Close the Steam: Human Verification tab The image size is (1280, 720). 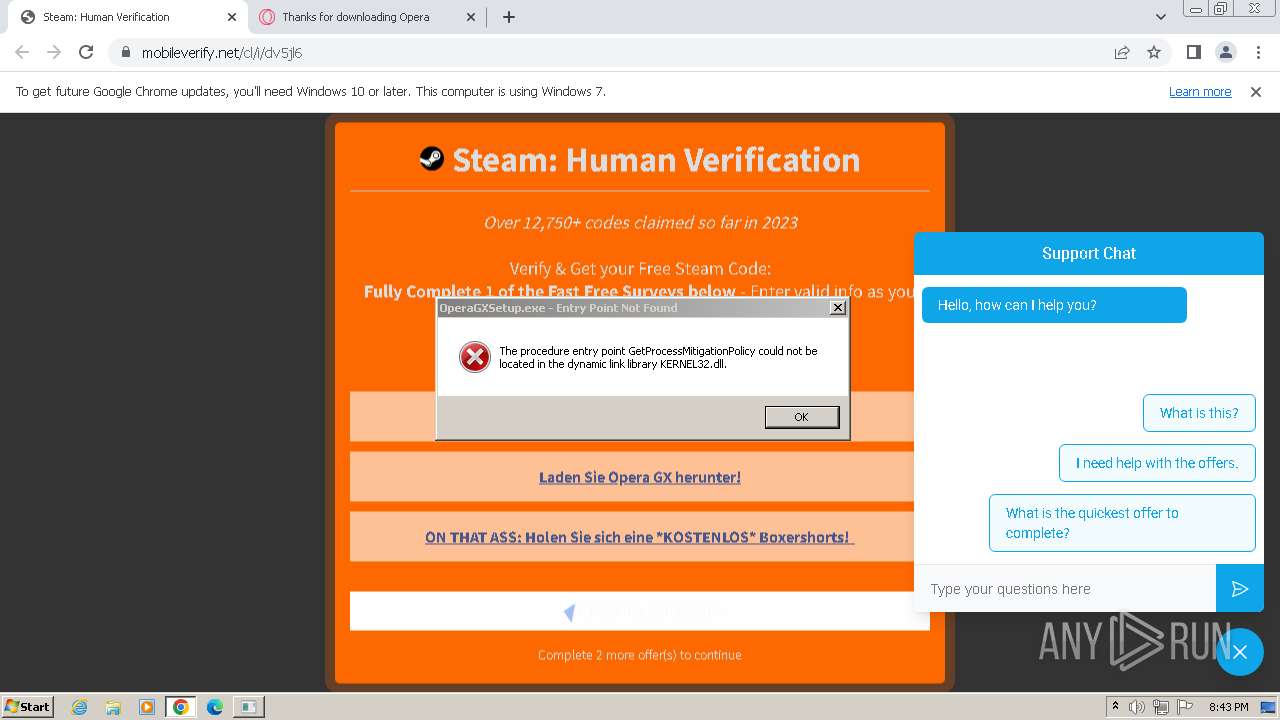click(232, 17)
